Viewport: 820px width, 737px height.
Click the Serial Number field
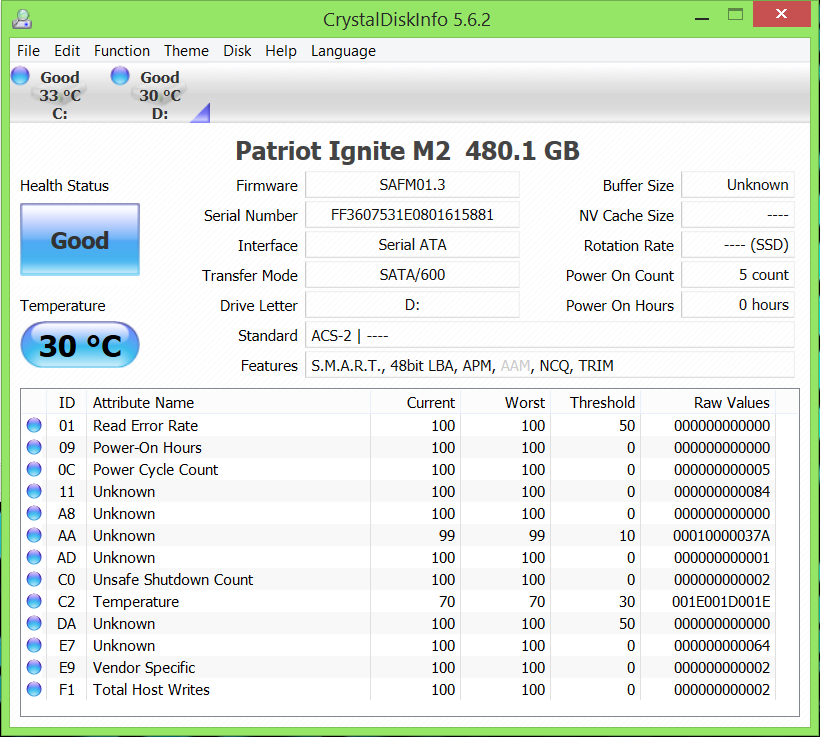click(x=412, y=215)
